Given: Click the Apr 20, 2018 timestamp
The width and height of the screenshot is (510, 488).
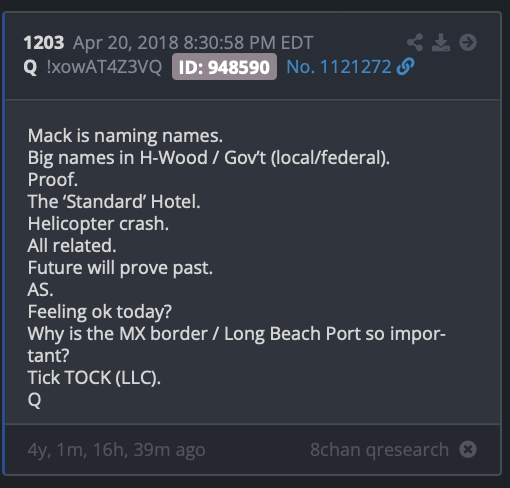Looking at the screenshot, I should click(193, 43).
